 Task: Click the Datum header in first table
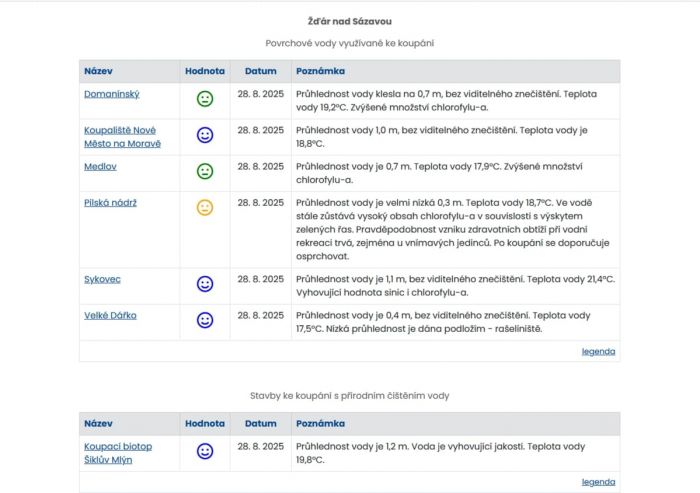[260, 71]
